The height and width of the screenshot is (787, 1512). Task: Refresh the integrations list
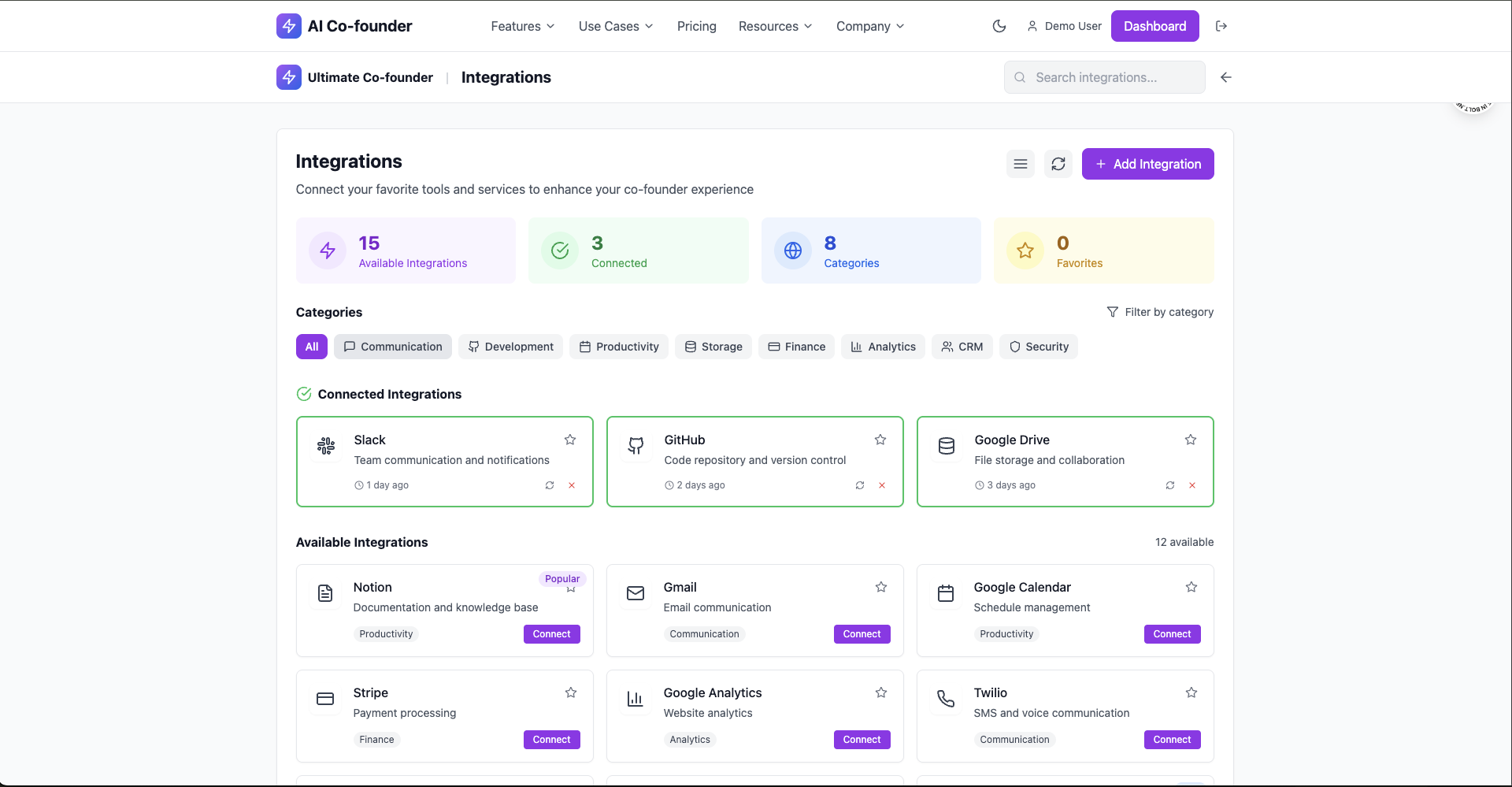pyautogui.click(x=1058, y=164)
